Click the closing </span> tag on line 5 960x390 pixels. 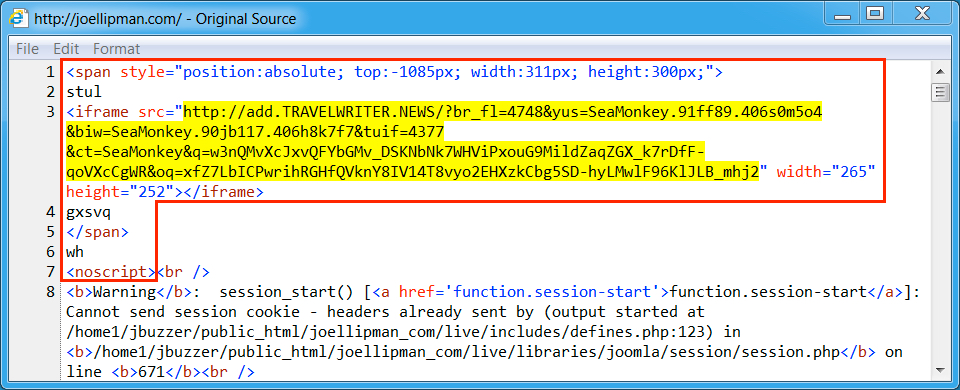(97, 233)
